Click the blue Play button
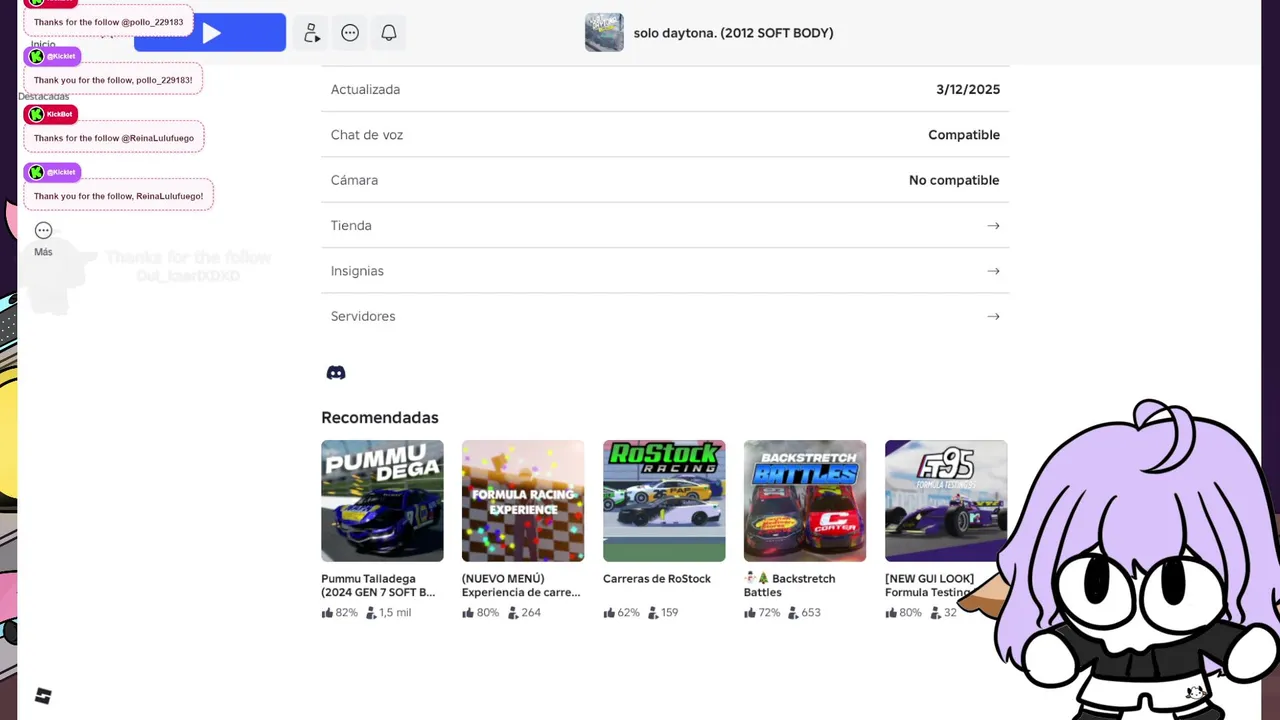1280x720 pixels. (210, 32)
